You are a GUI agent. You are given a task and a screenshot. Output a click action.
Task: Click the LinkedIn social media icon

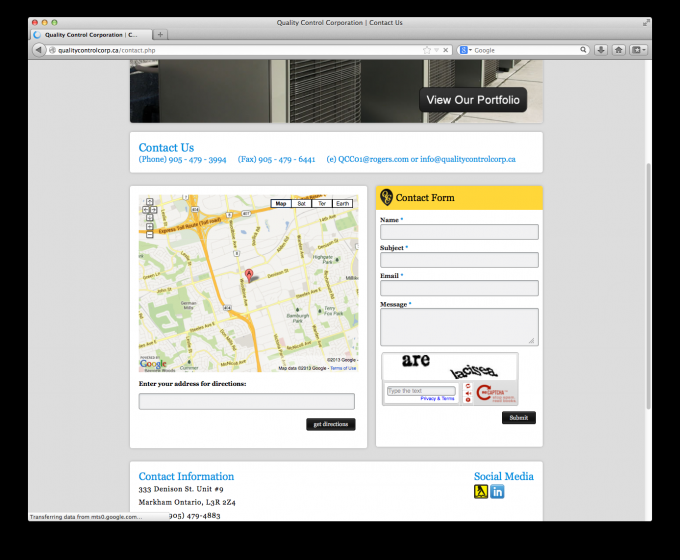(x=497, y=491)
